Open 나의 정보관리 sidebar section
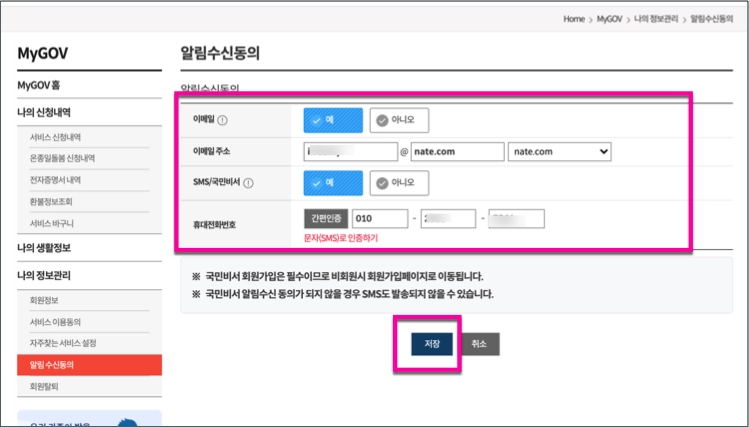Screen dimensions: 749x427 pos(44,276)
